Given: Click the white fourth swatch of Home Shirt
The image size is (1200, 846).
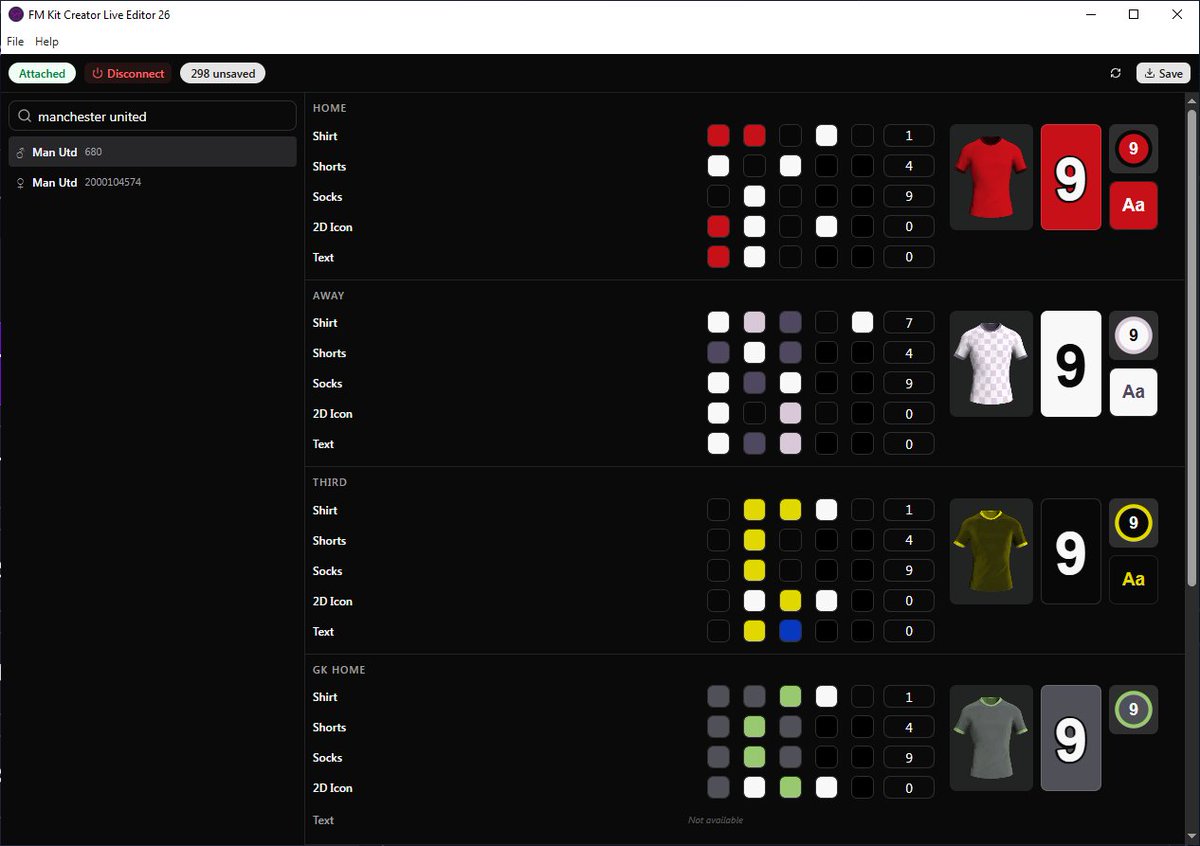Looking at the screenshot, I should (826, 136).
